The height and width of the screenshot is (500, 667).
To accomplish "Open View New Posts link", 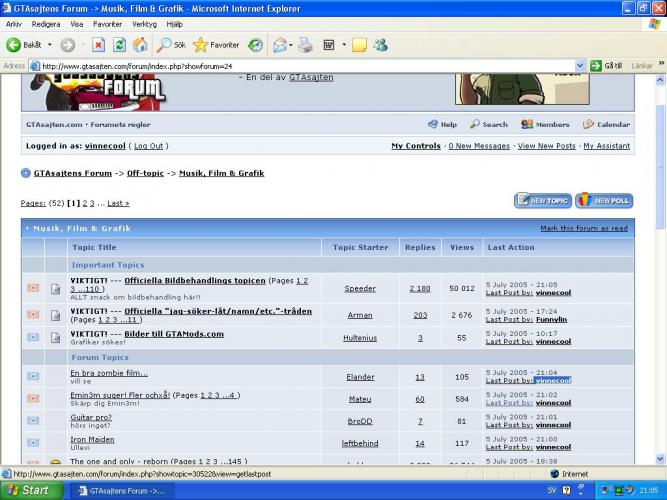I will 547,146.
